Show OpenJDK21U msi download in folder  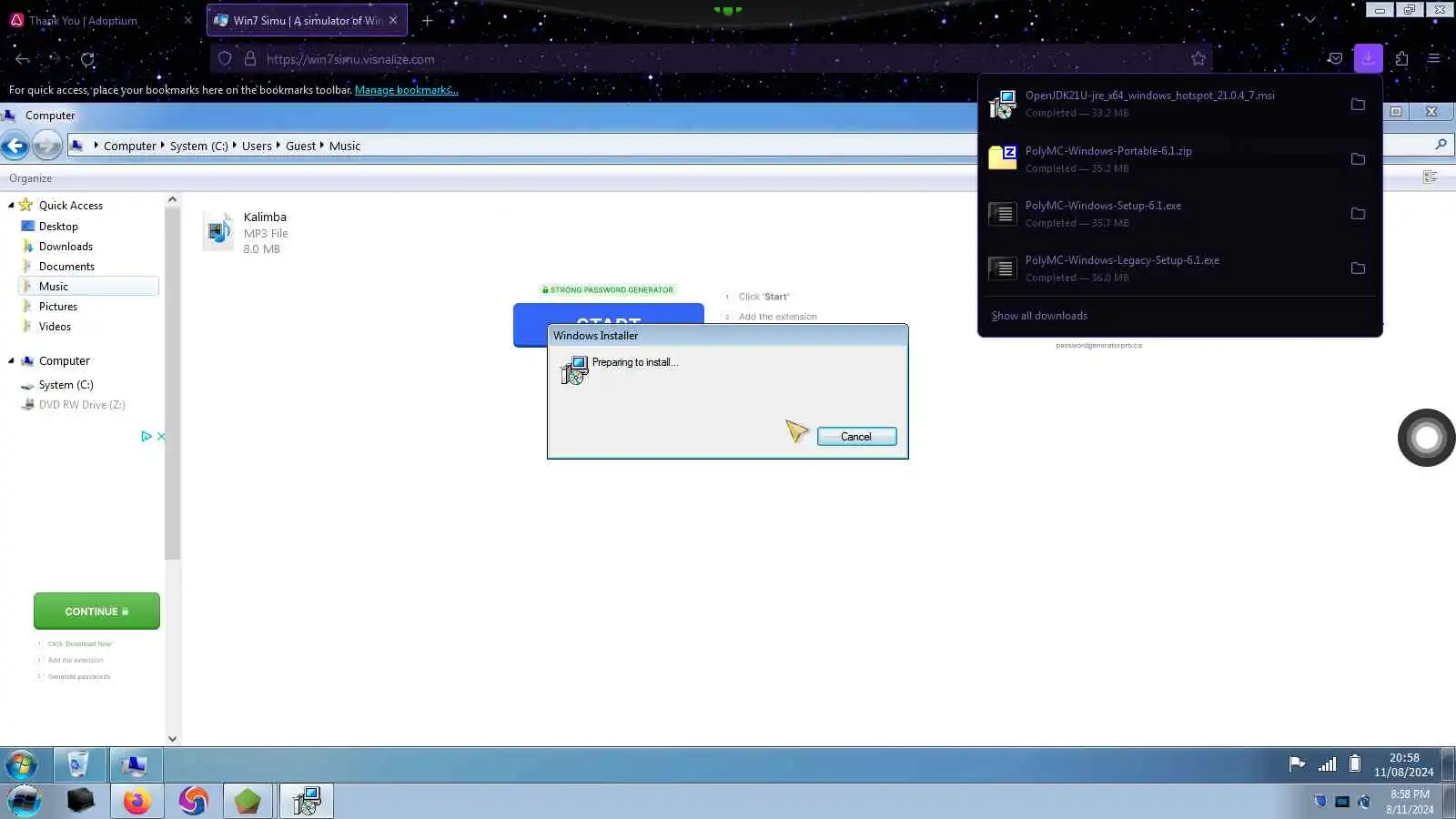[1358, 104]
